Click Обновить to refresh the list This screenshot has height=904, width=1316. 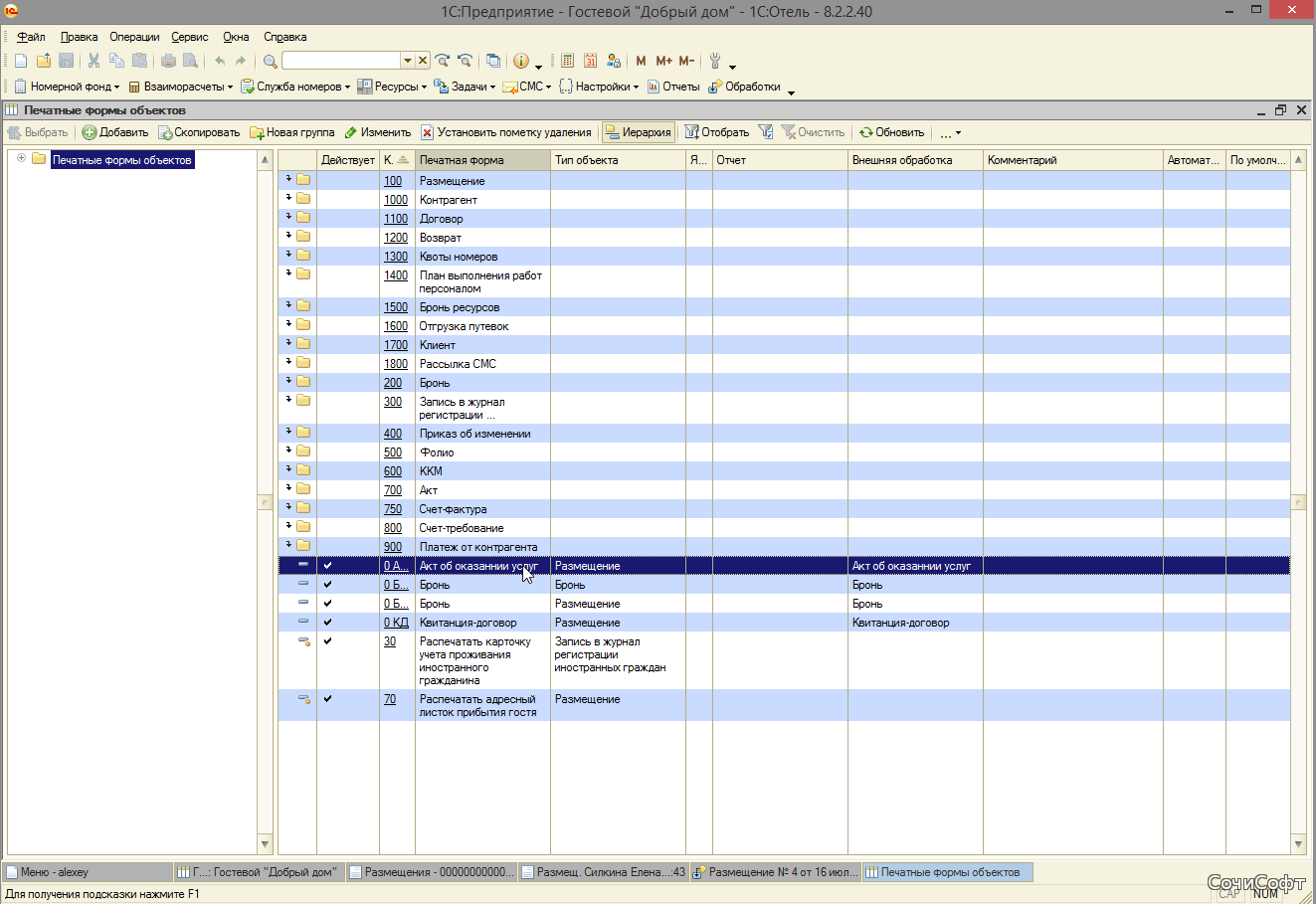[x=892, y=132]
